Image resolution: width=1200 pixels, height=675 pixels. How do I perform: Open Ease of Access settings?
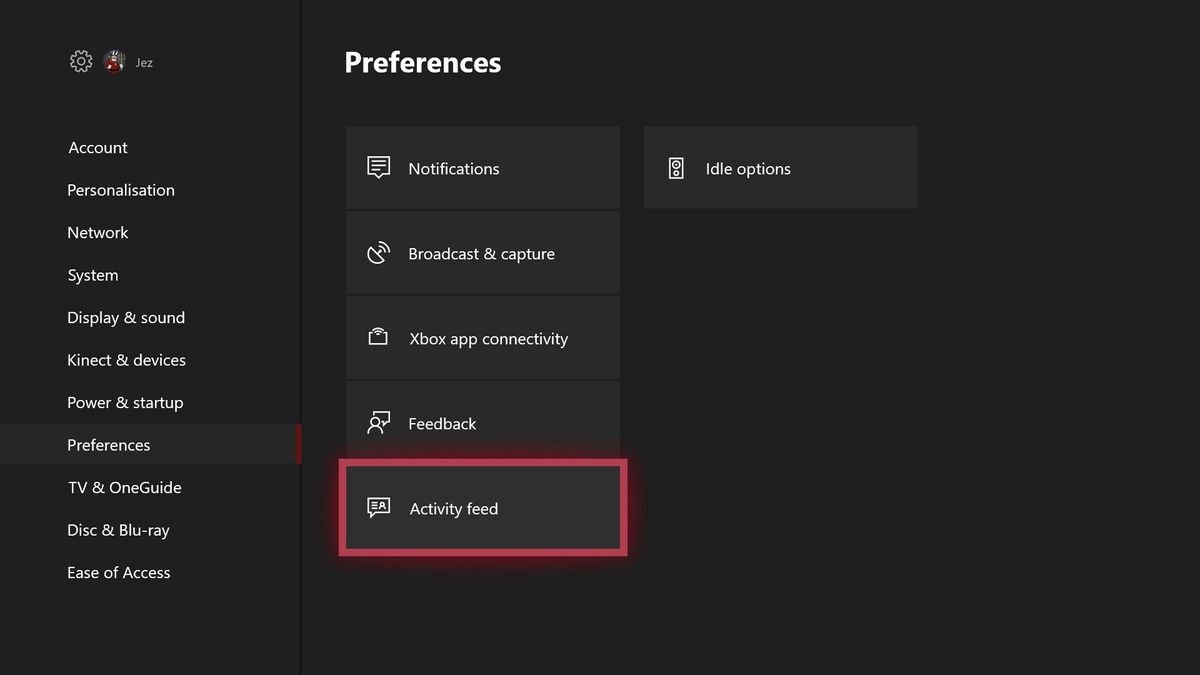(118, 572)
